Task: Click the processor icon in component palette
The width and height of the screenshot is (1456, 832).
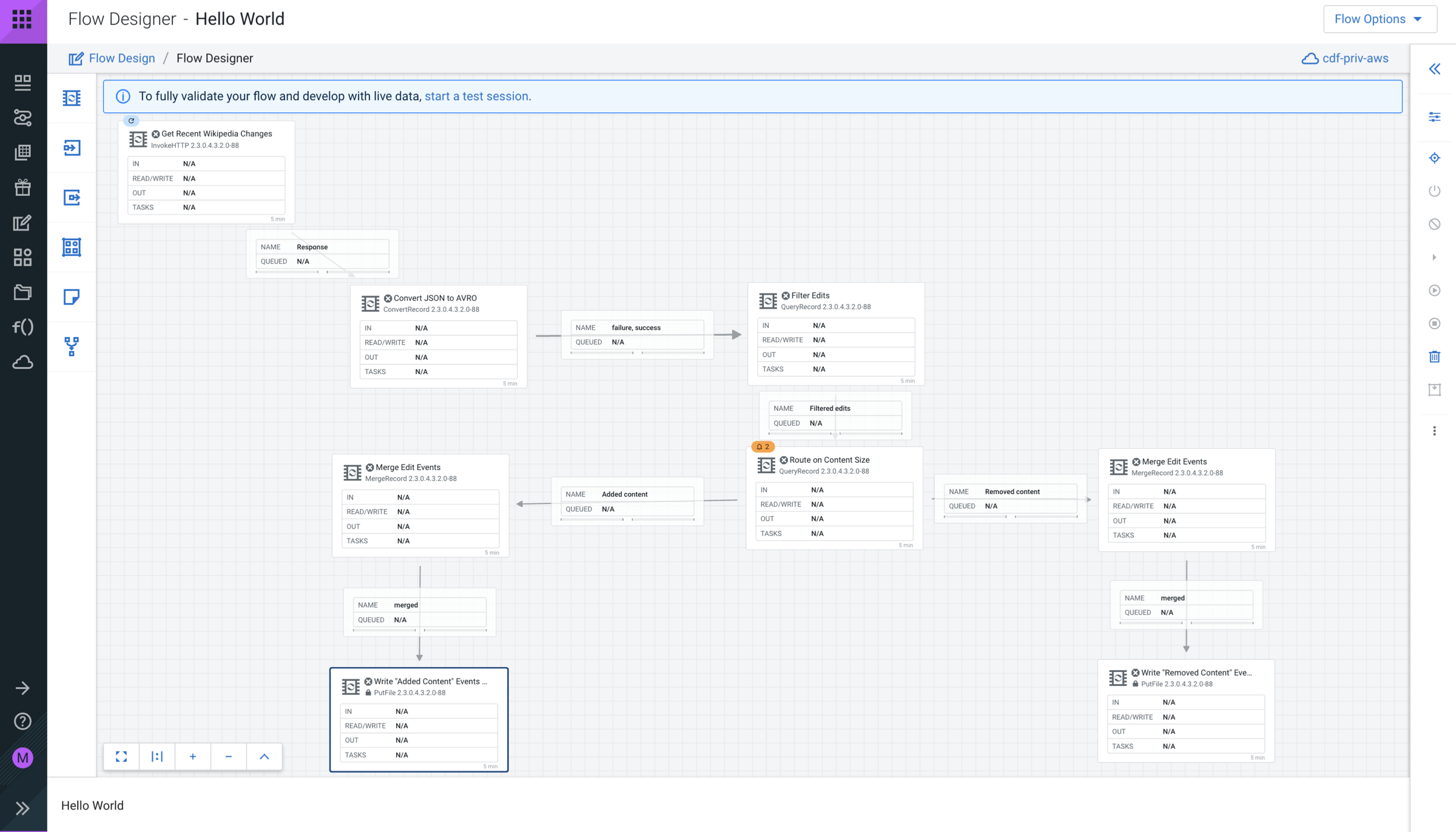Action: pyautogui.click(x=72, y=98)
